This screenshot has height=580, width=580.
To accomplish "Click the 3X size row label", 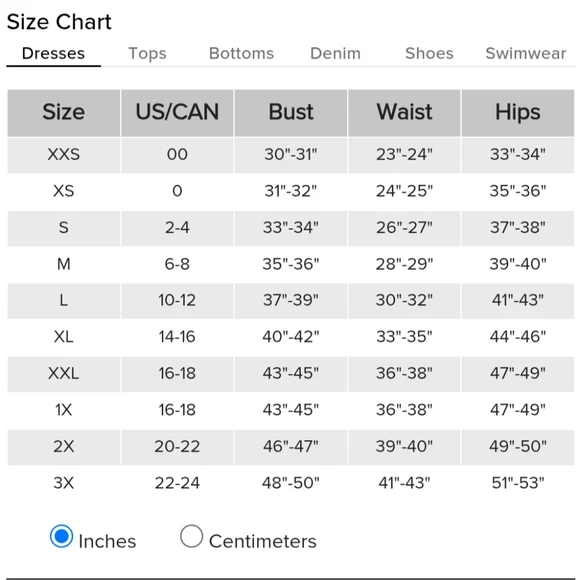I will pyautogui.click(x=64, y=483).
